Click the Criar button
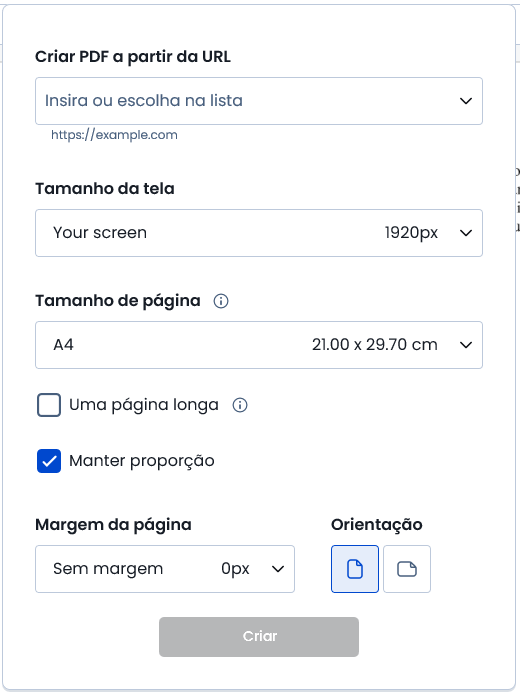This screenshot has height=695, width=520. tap(259, 636)
